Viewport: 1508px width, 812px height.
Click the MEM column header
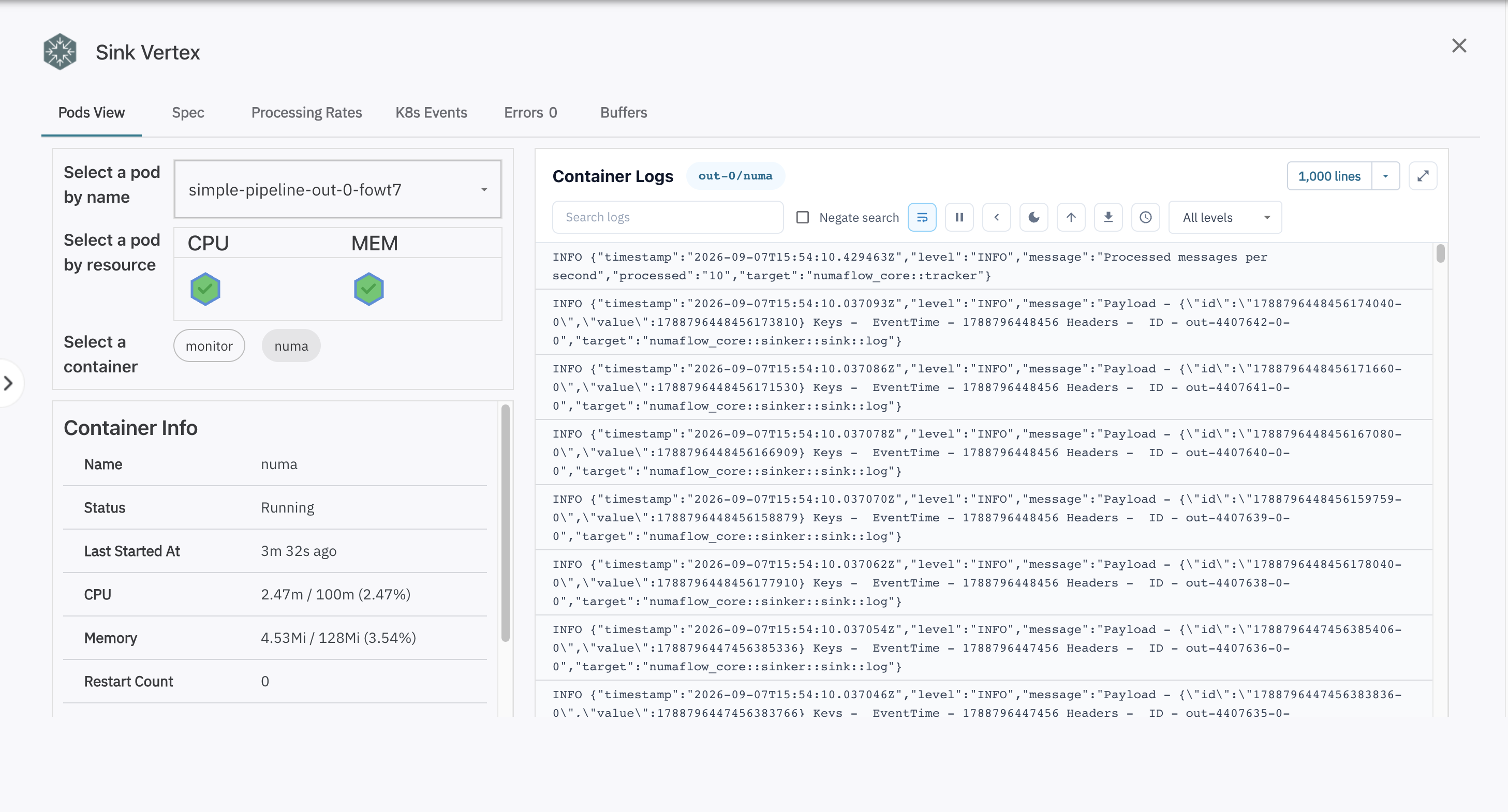[x=375, y=243]
